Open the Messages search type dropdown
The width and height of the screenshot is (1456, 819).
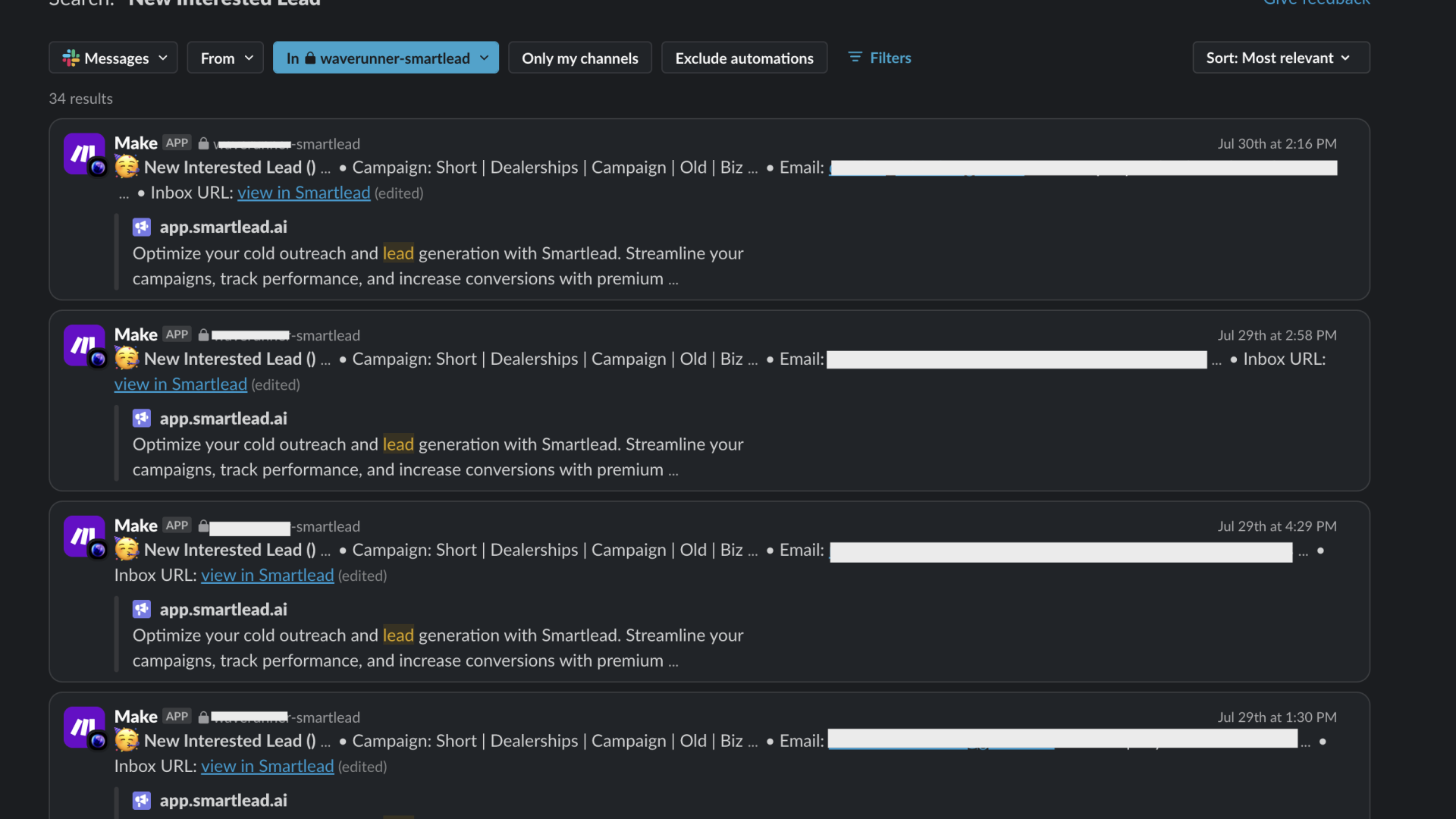click(x=112, y=57)
